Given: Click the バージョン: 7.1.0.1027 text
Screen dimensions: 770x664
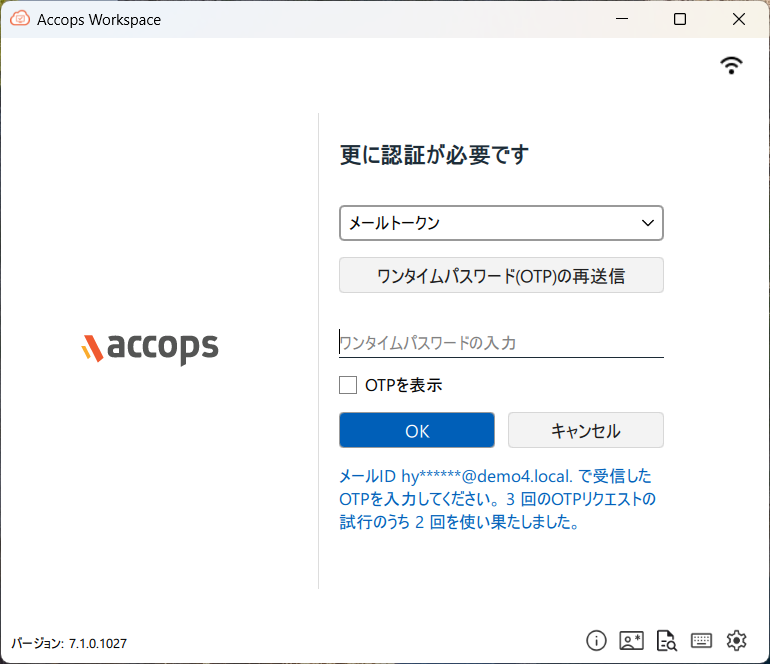Looking at the screenshot, I should pyautogui.click(x=69, y=643).
